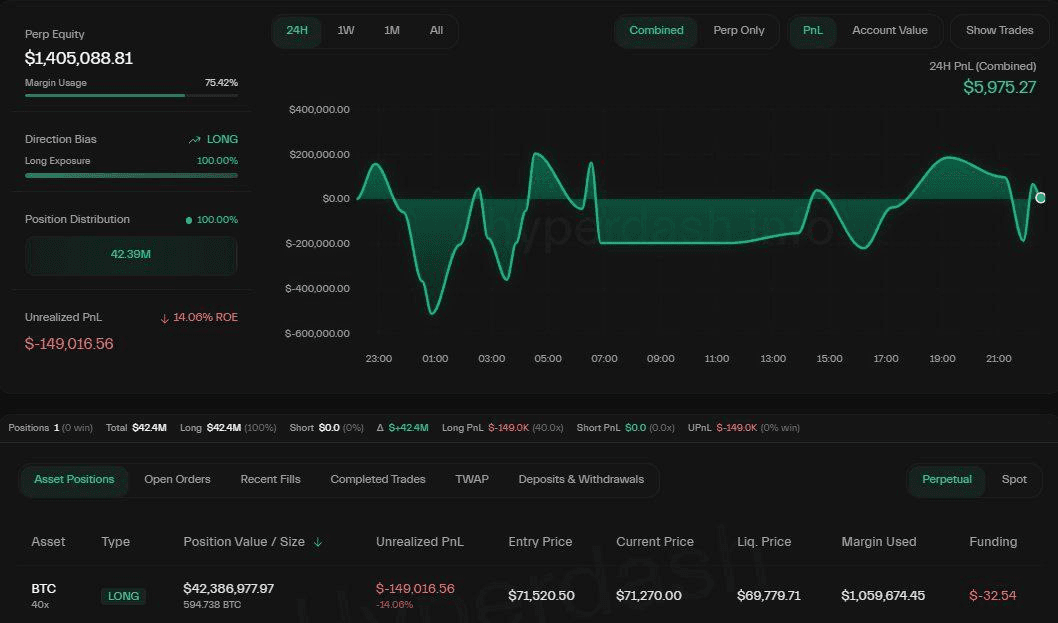Viewport: 1058px width, 623px height.
Task: Open the Completed Trades tab
Action: (x=377, y=480)
